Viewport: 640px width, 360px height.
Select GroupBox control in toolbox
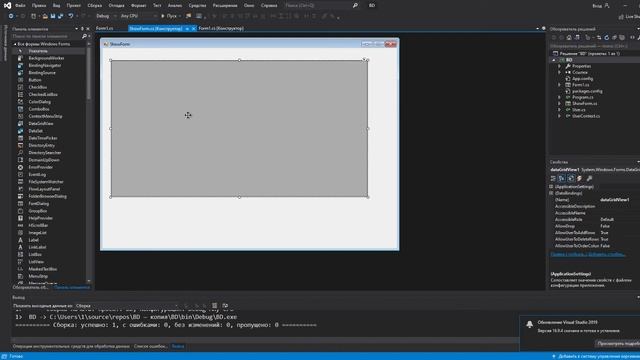pyautogui.click(x=38, y=211)
